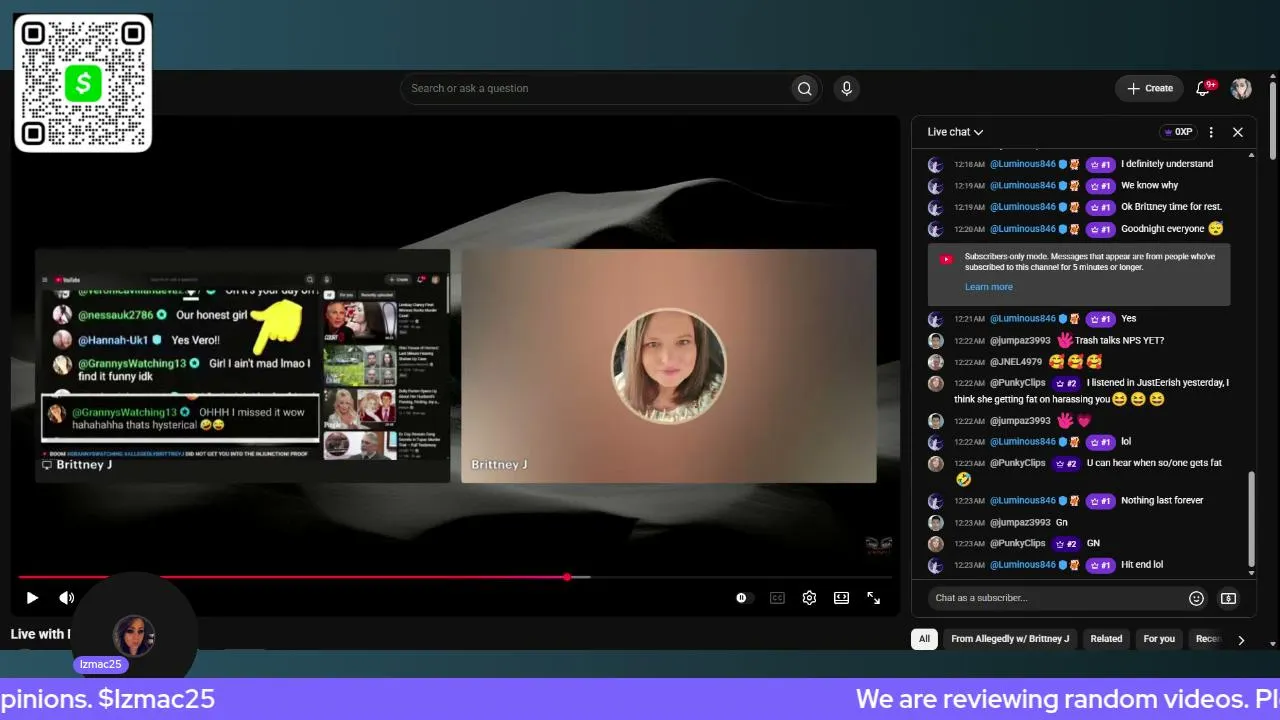
Task: Click avatar beside 'Goodnight everyone' message
Action: coord(936,229)
